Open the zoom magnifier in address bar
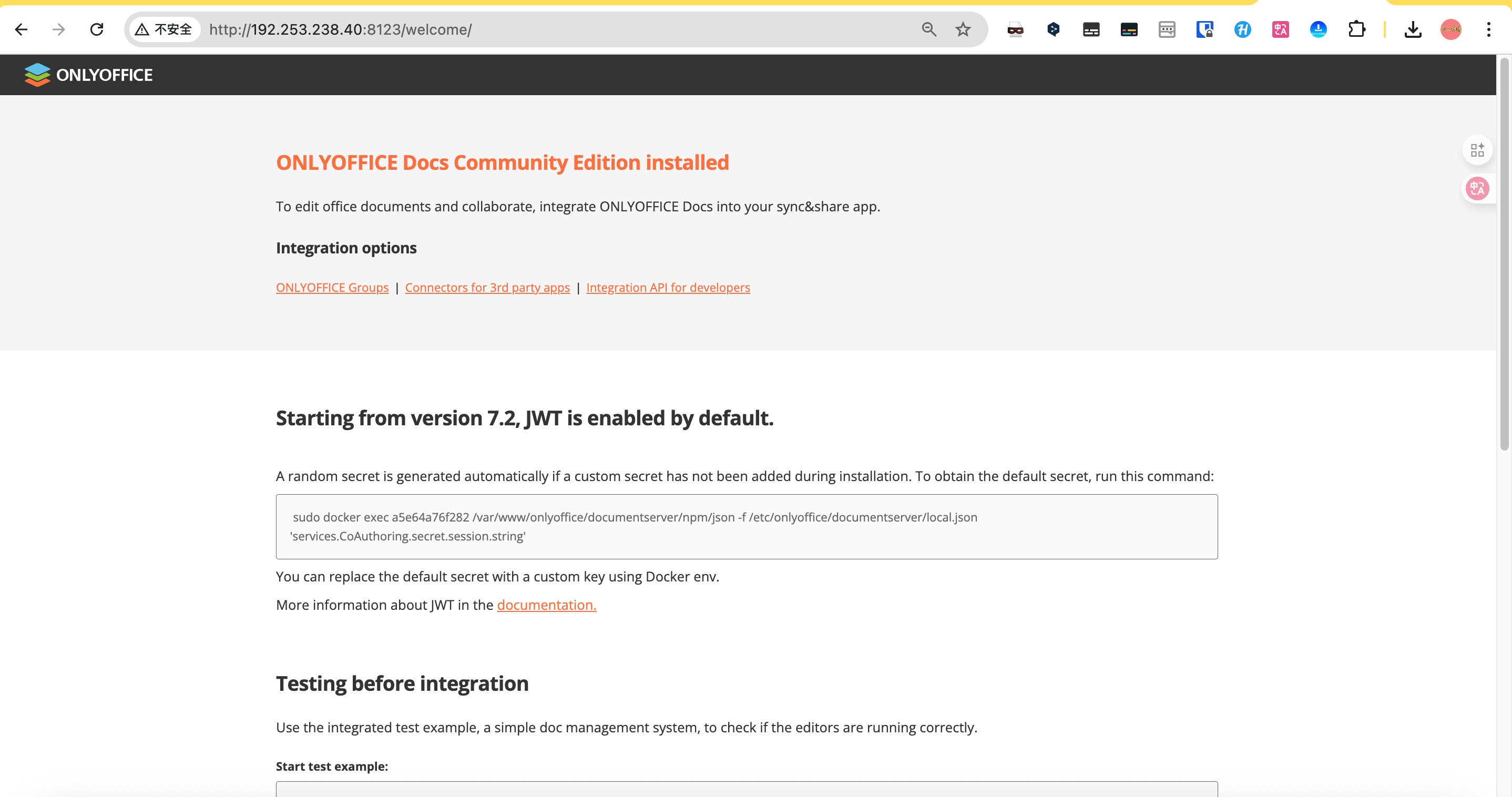This screenshot has width=1512, height=797. point(928,29)
